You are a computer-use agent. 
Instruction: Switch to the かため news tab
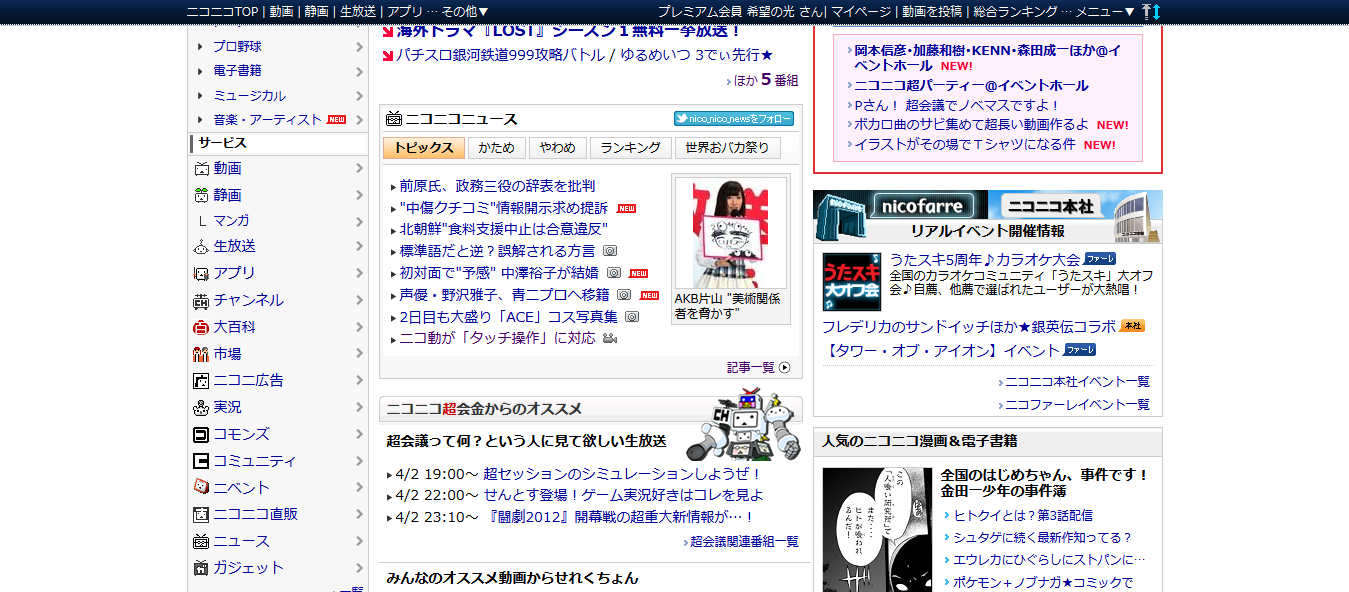pyautogui.click(x=496, y=148)
